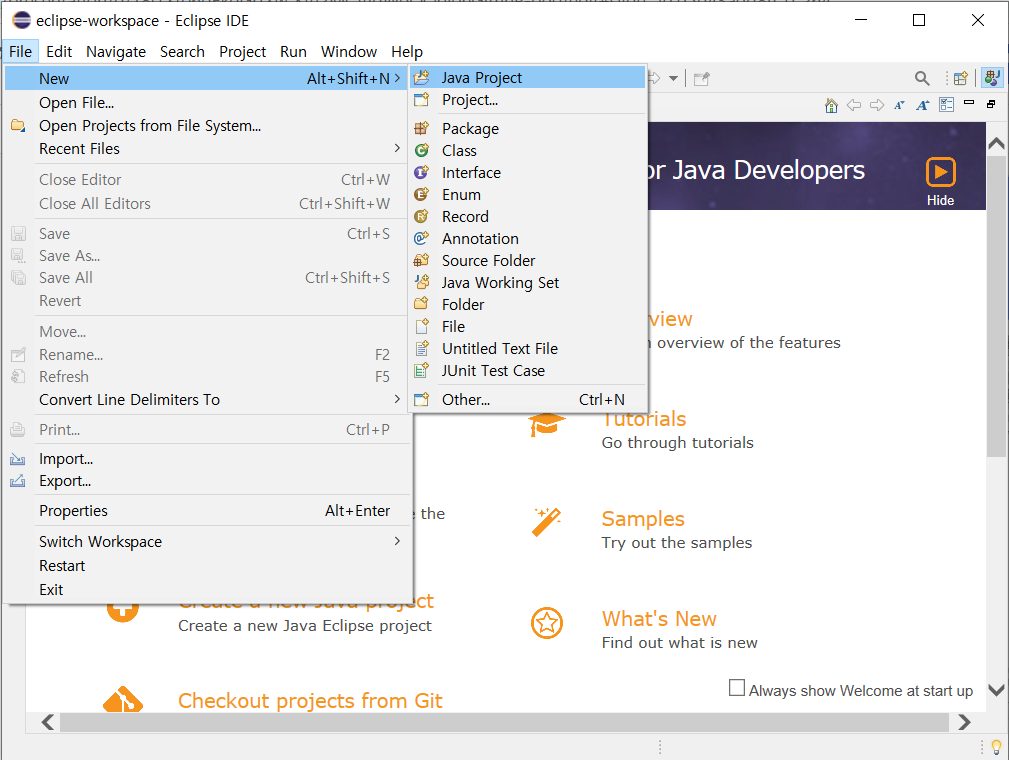Open the forward history dropdown arrow in the toolbar
The image size is (1009, 760).
pyautogui.click(x=673, y=79)
